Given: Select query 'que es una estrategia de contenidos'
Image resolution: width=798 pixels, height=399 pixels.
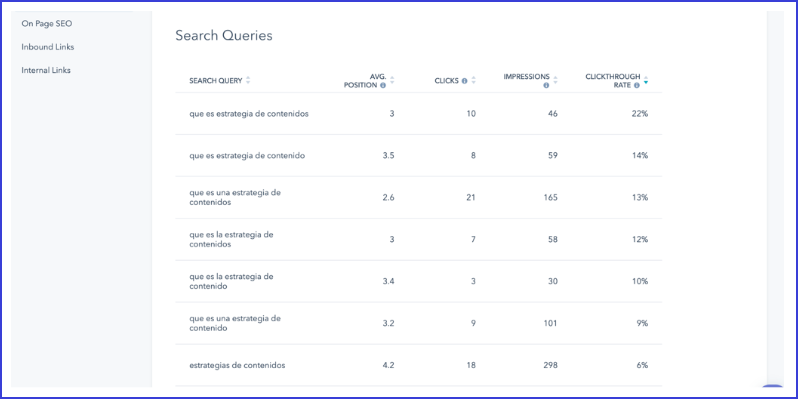Looking at the screenshot, I should 235,197.
